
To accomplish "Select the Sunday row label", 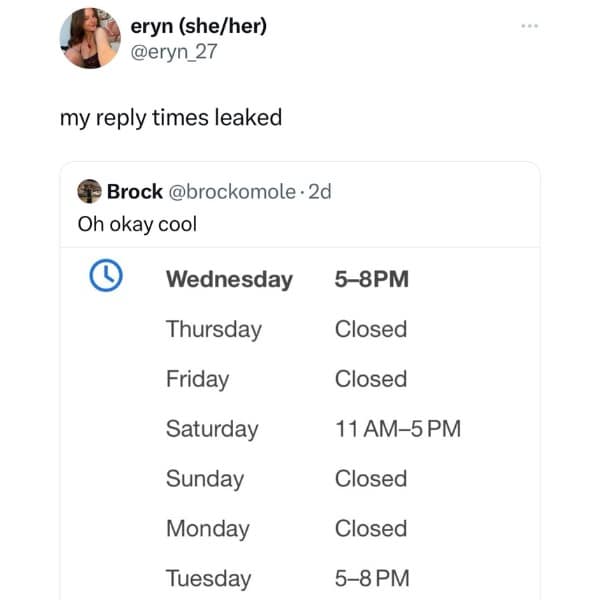I will point(204,479).
